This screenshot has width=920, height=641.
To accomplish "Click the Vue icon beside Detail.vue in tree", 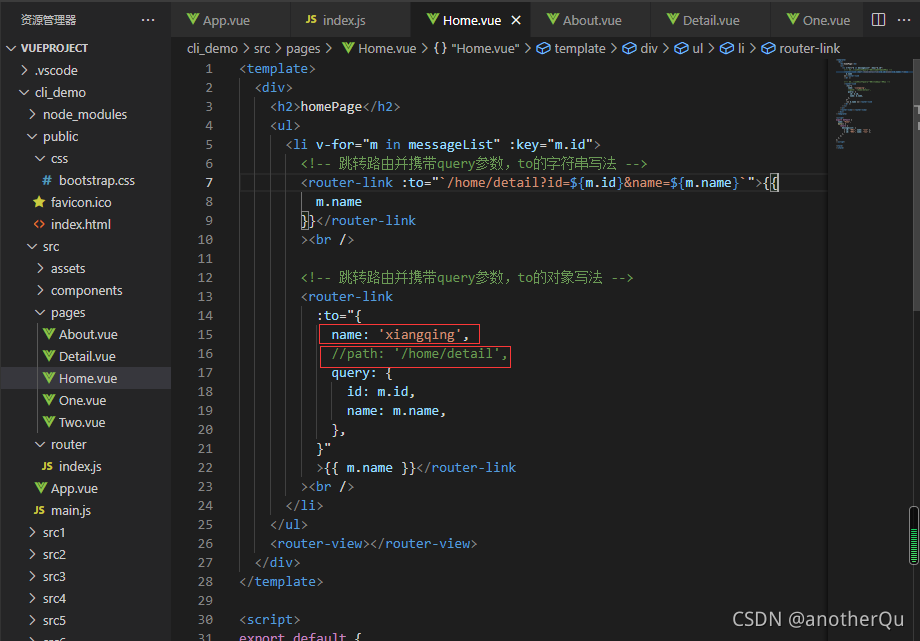I will (49, 356).
